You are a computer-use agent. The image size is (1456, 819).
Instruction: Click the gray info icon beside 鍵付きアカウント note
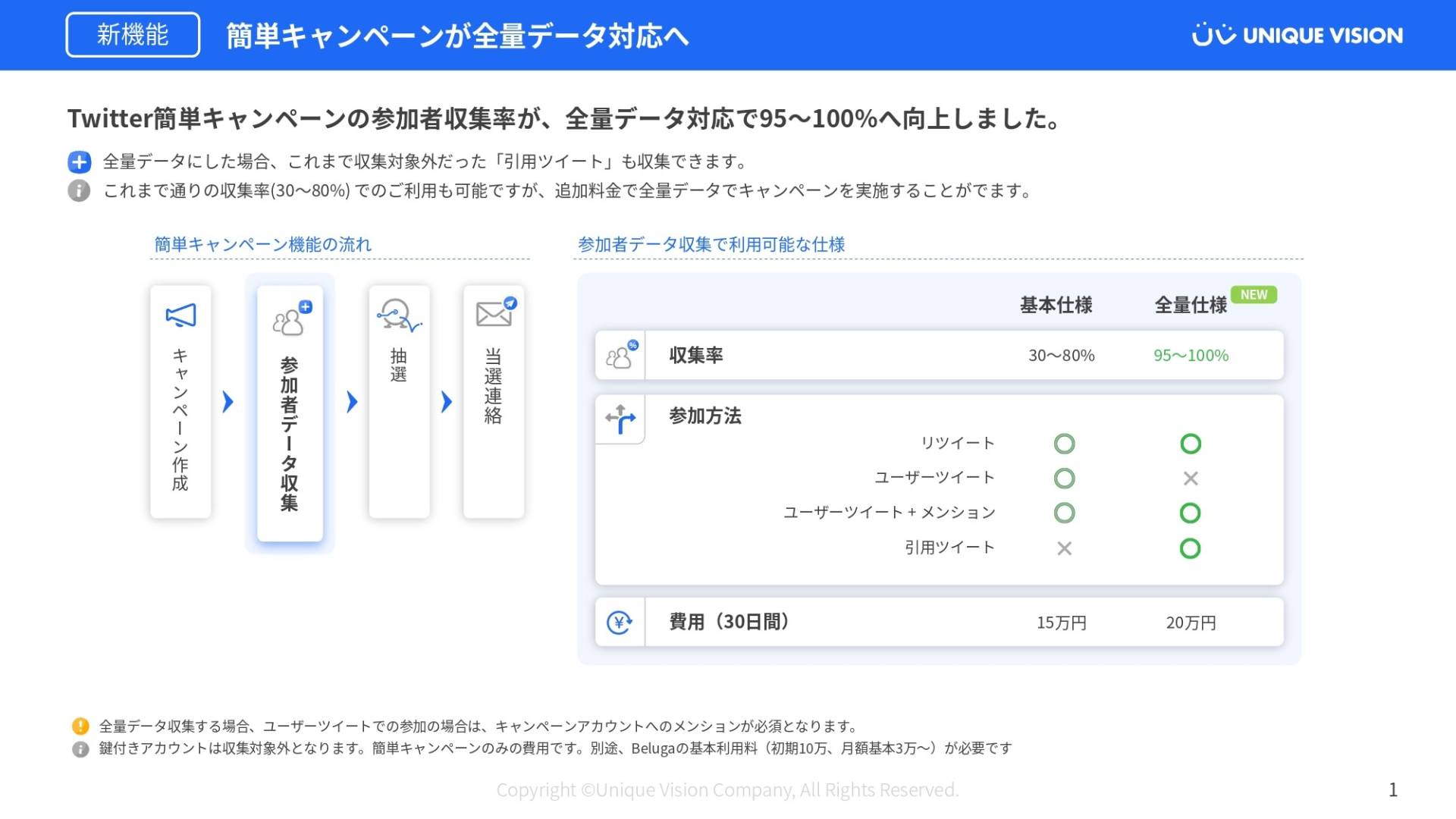pos(80,749)
